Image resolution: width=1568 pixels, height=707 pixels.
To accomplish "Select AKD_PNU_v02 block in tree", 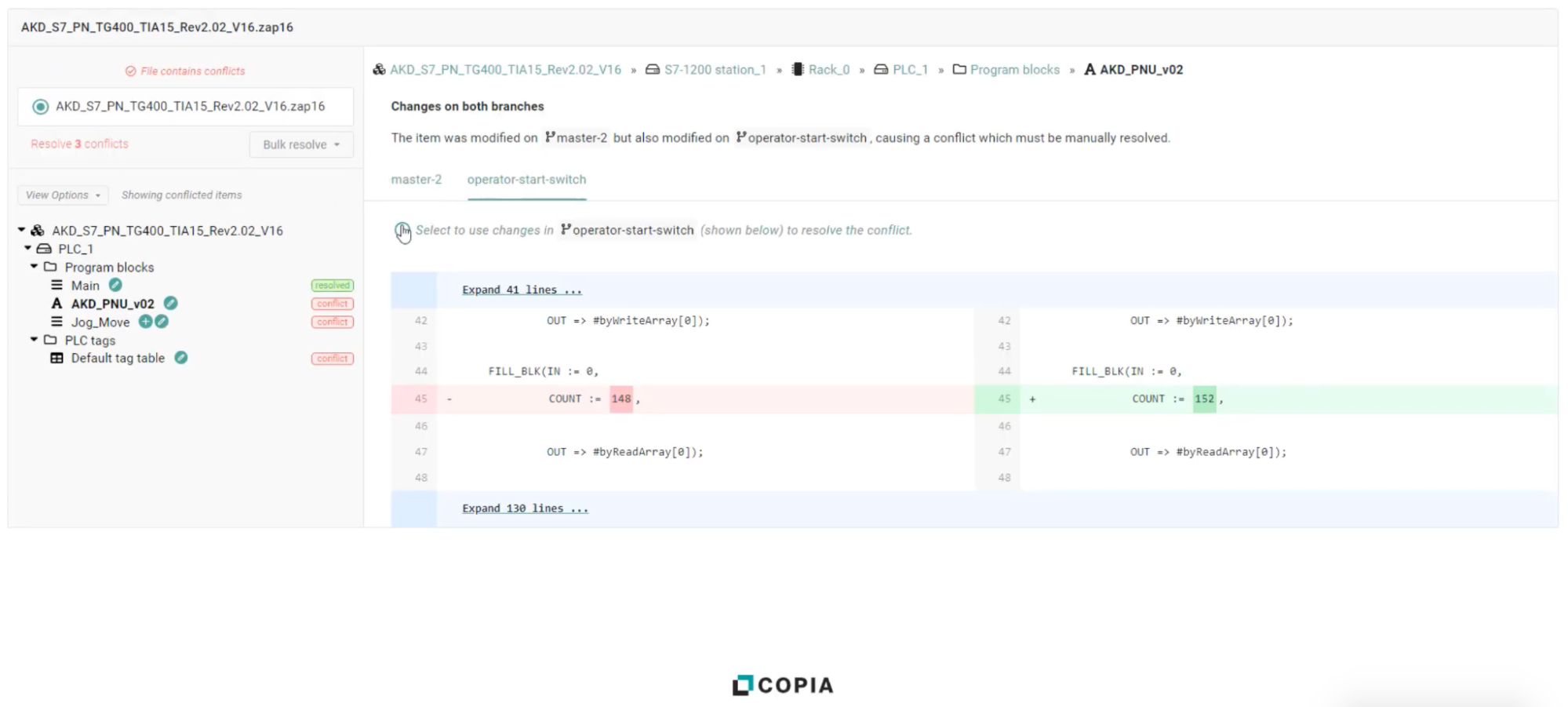I will (112, 304).
